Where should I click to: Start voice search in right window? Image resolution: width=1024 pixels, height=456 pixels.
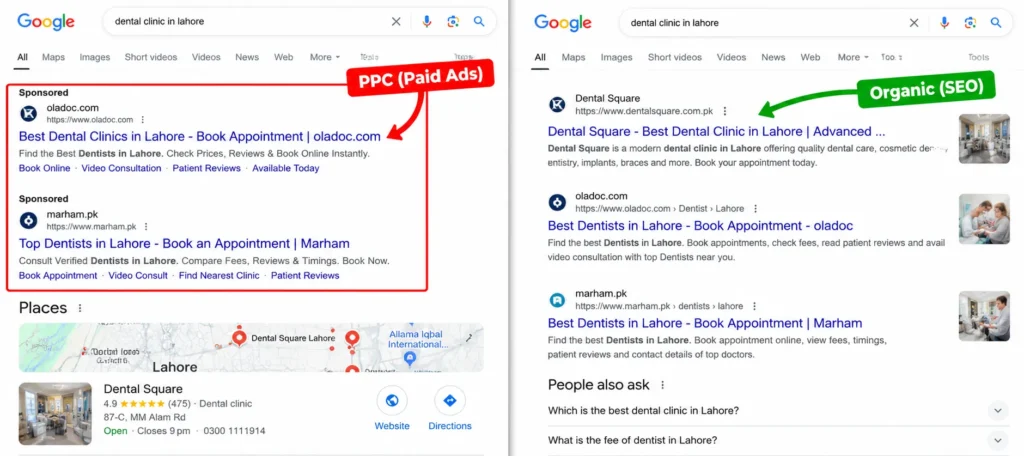944,23
